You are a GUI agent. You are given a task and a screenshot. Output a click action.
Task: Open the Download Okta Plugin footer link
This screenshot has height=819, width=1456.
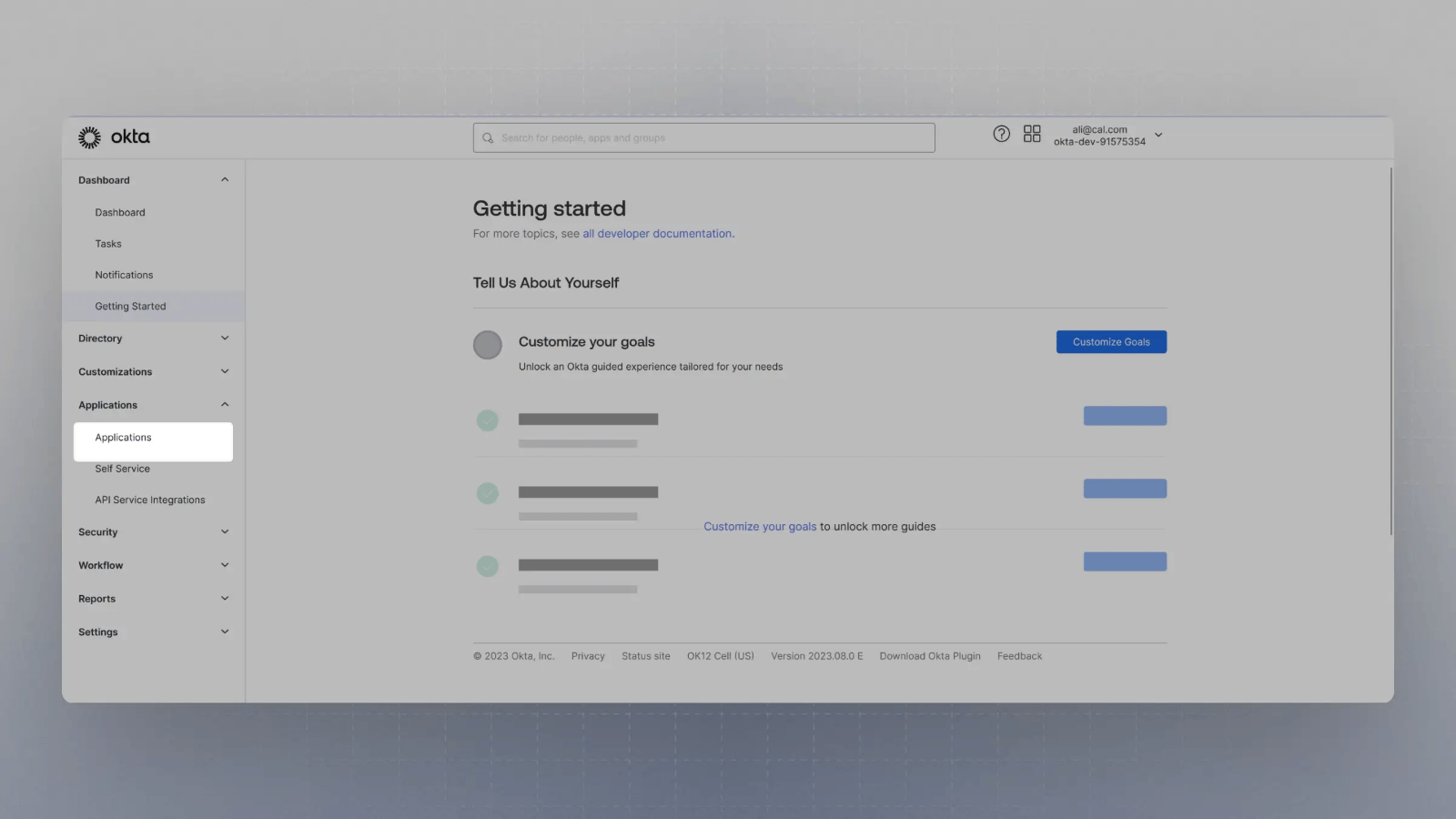(x=930, y=656)
